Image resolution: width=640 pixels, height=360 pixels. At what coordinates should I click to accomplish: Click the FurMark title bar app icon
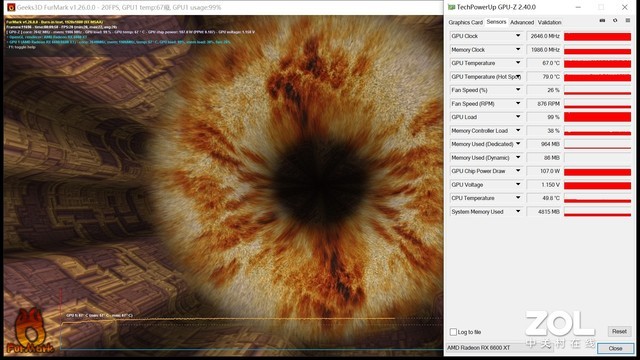tap(11, 7)
